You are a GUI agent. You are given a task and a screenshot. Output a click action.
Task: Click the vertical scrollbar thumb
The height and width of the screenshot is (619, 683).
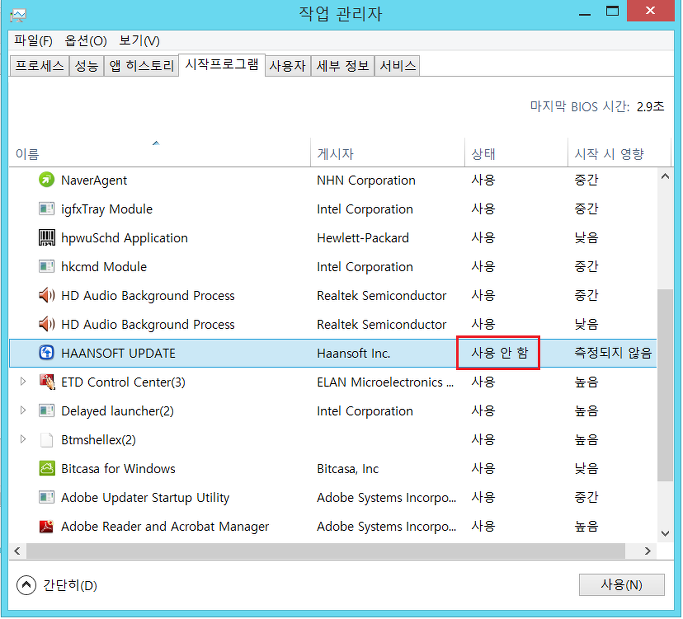[665, 385]
